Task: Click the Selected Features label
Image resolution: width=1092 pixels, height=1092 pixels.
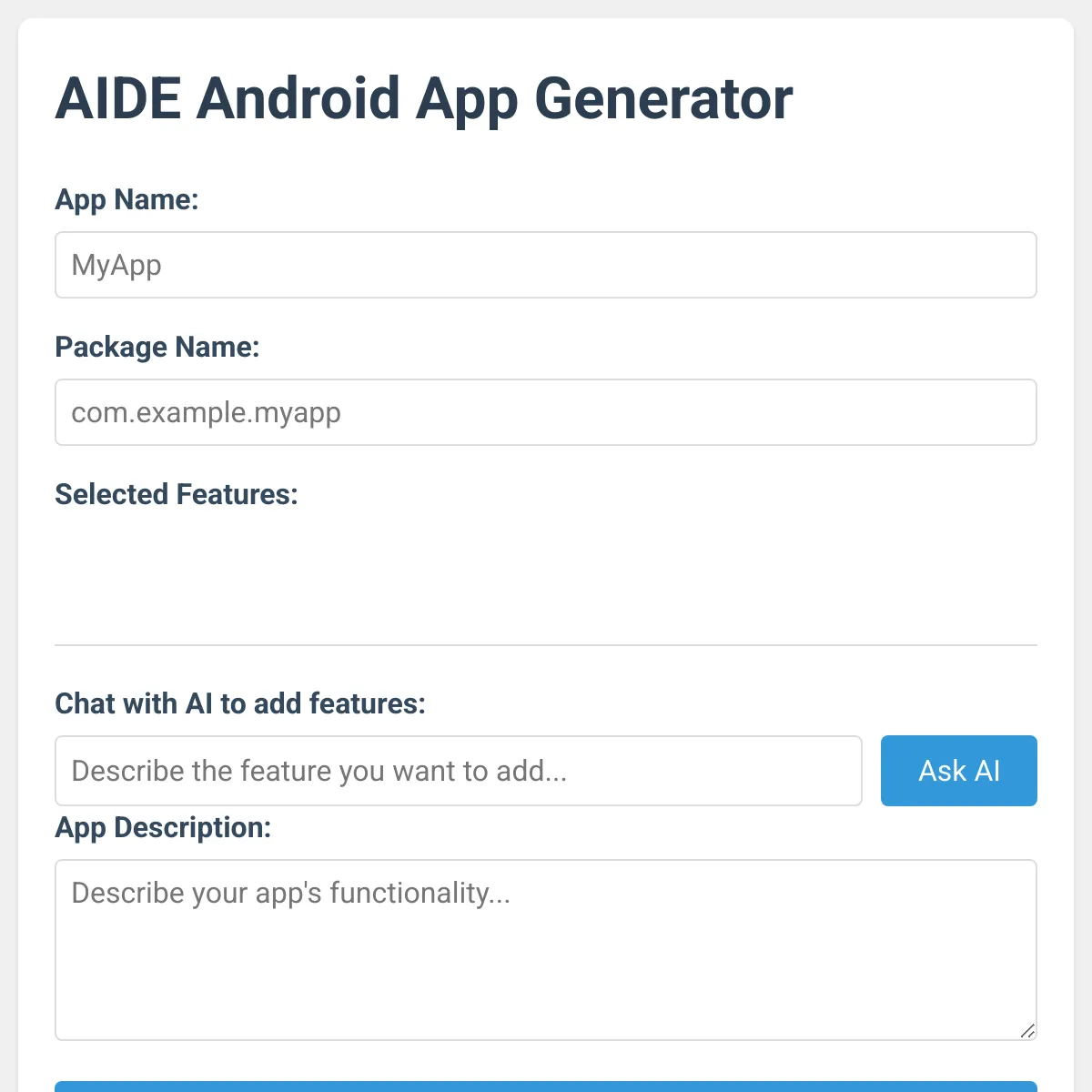Action: pyautogui.click(x=177, y=494)
